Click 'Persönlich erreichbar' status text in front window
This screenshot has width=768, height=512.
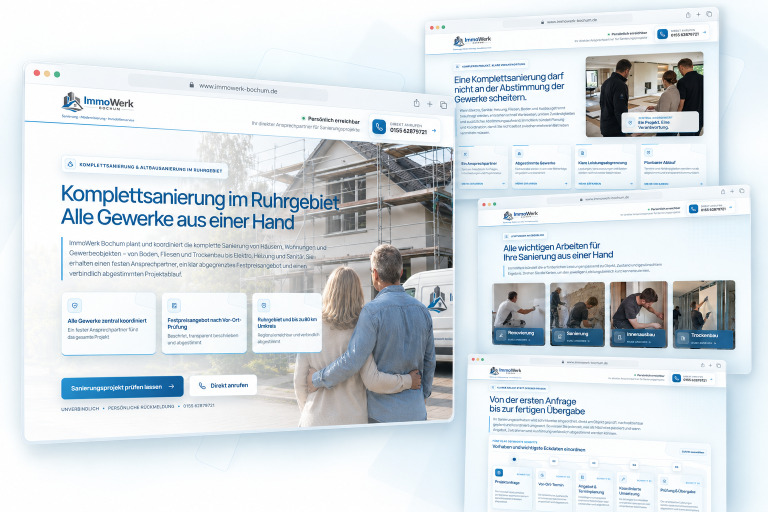pos(333,120)
